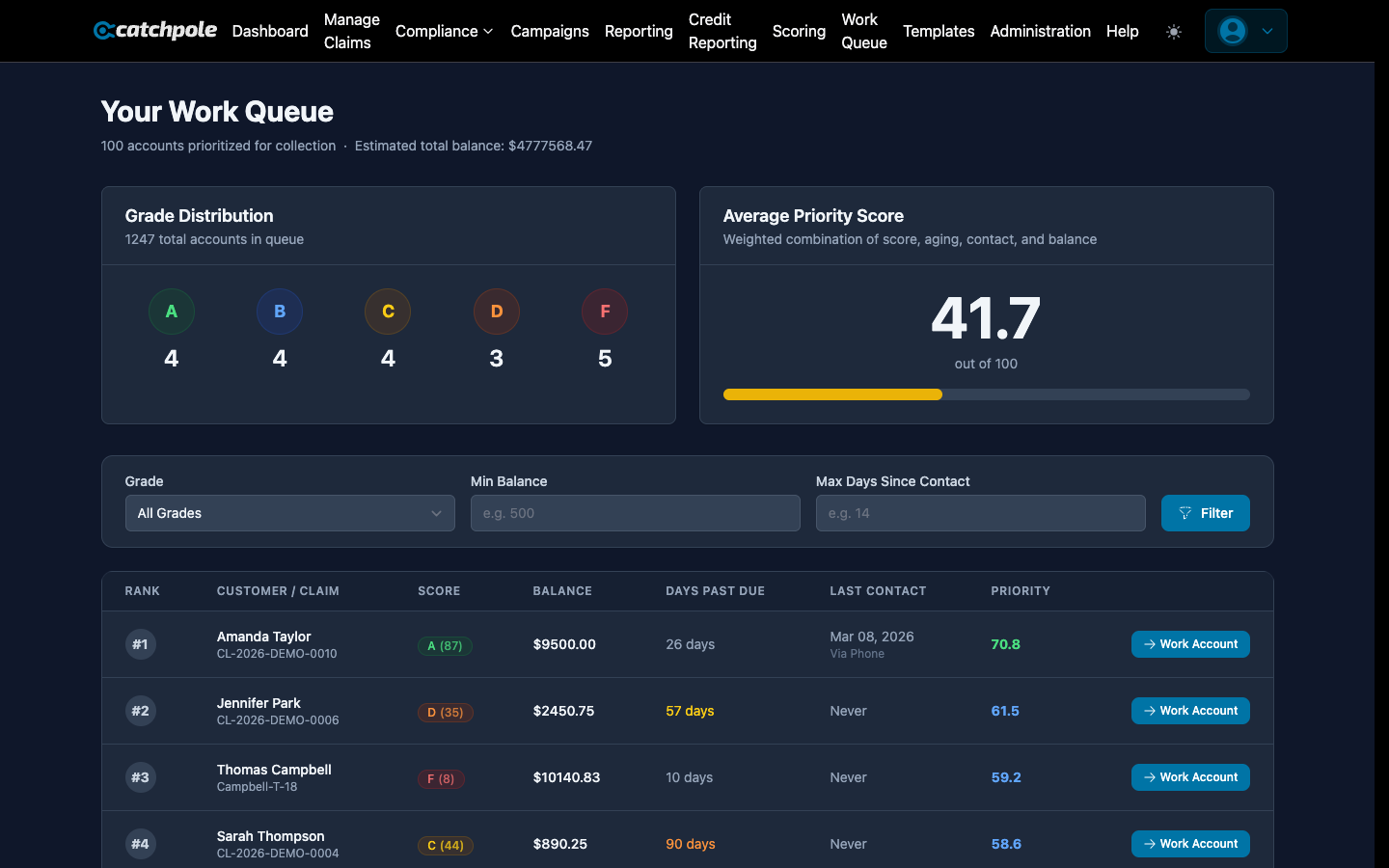Viewport: 1389px width, 868px height.
Task: Click the funnel icon on the Filter button
Action: [1185, 513]
